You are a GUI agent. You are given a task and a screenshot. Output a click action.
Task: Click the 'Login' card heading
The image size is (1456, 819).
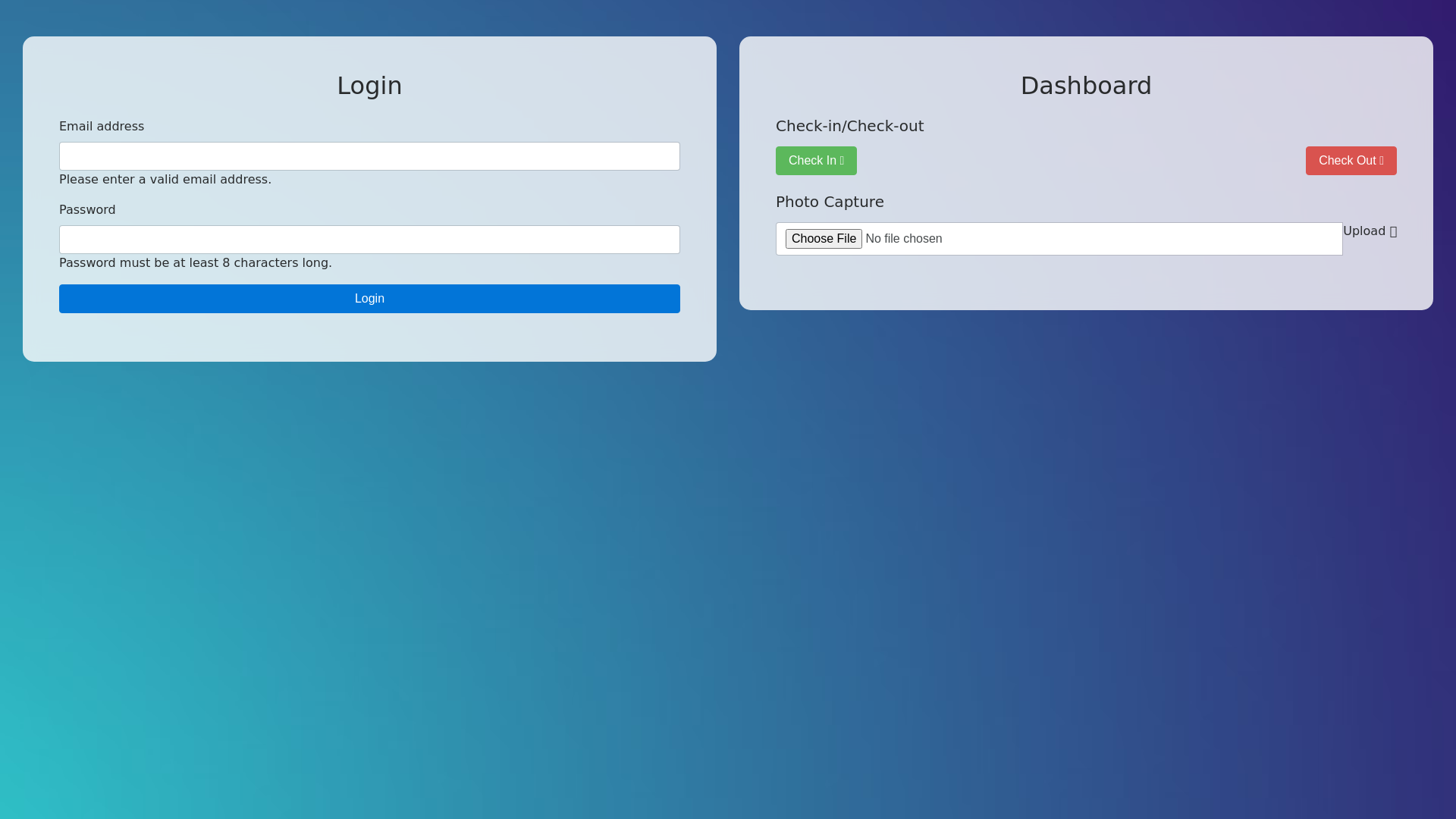coord(369,86)
